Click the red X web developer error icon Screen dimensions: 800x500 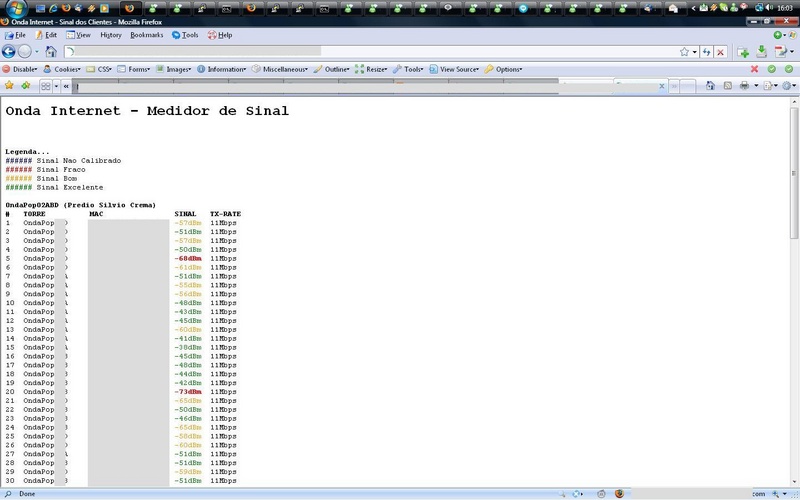click(x=754, y=69)
